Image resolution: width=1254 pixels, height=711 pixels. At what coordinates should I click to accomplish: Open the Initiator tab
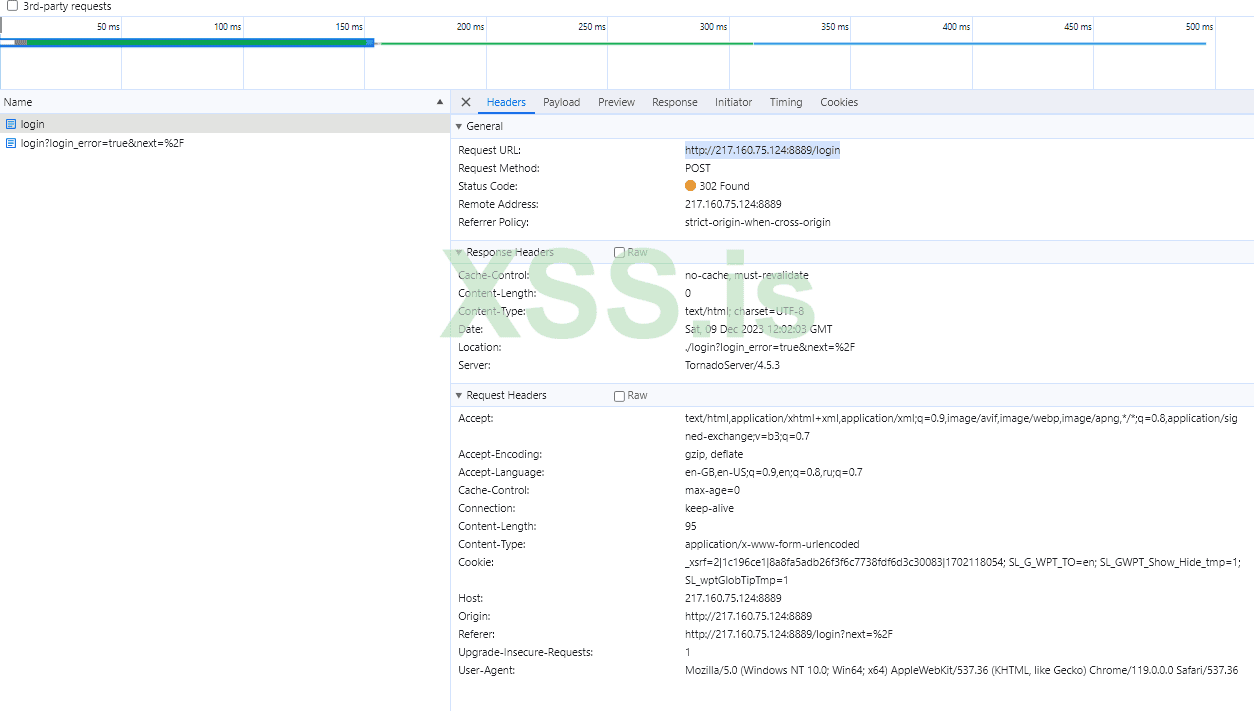coord(734,102)
